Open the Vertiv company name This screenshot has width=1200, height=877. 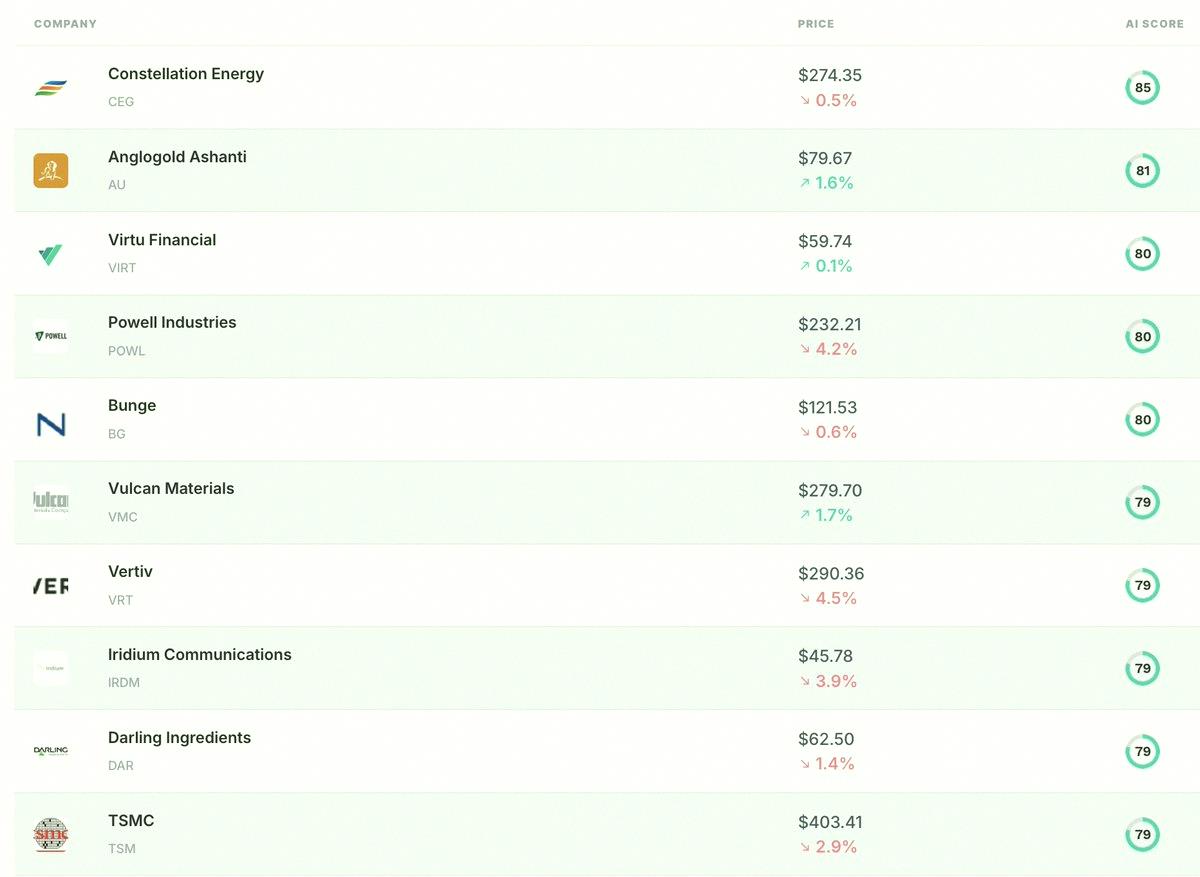[x=130, y=572]
